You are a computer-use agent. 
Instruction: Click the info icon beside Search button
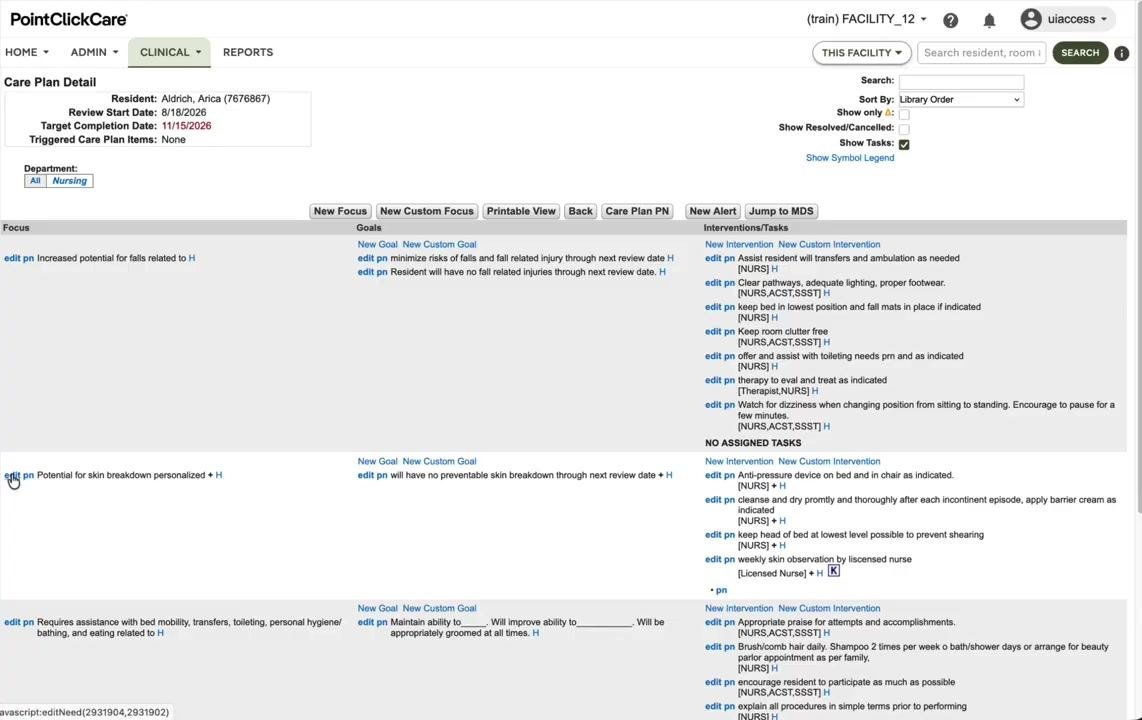(1122, 53)
